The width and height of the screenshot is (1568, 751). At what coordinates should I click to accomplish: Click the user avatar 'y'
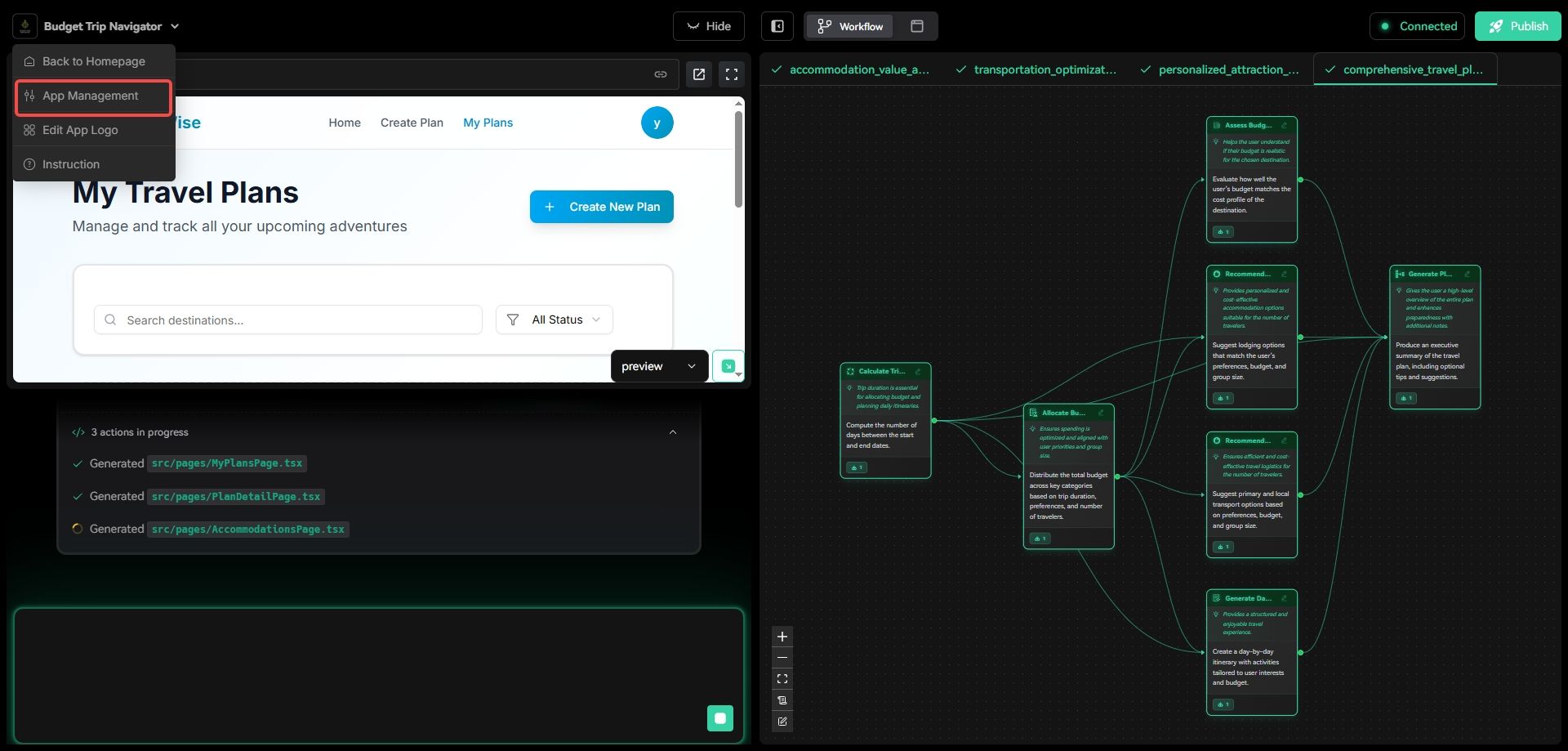(657, 123)
